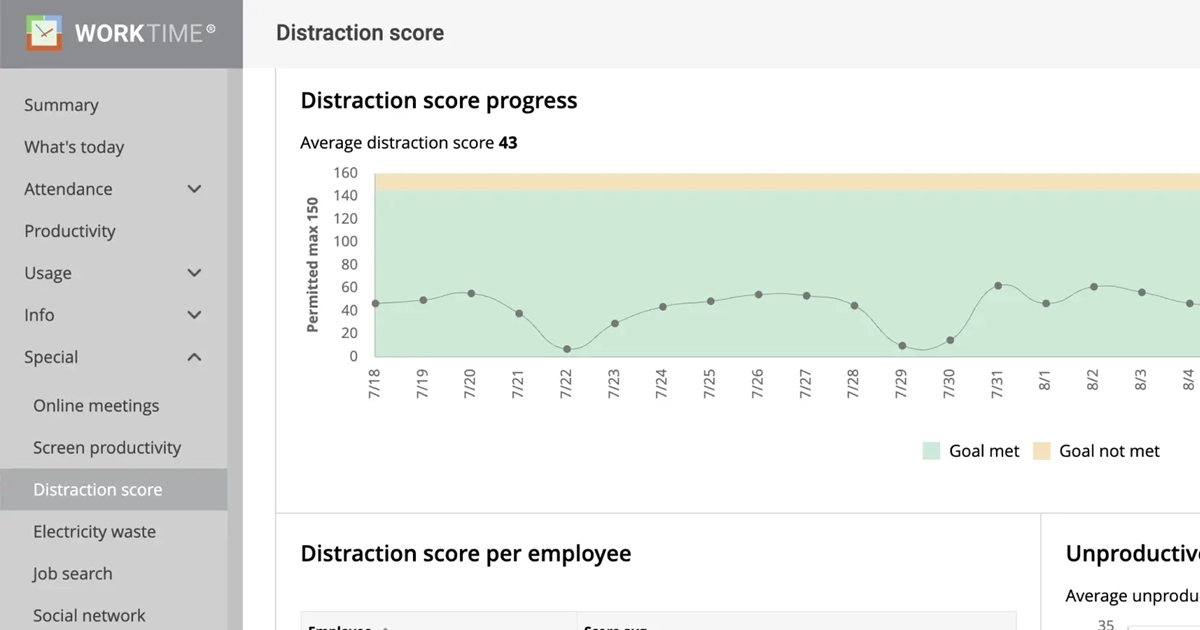1200x630 pixels.
Task: Expand the Usage submenu chevron
Action: click(195, 273)
